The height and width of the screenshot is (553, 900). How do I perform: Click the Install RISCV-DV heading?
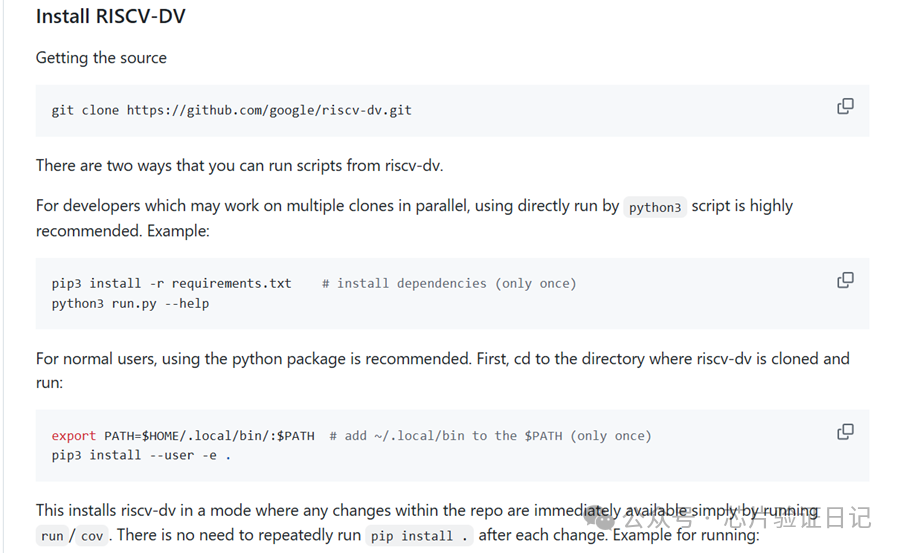coord(110,17)
